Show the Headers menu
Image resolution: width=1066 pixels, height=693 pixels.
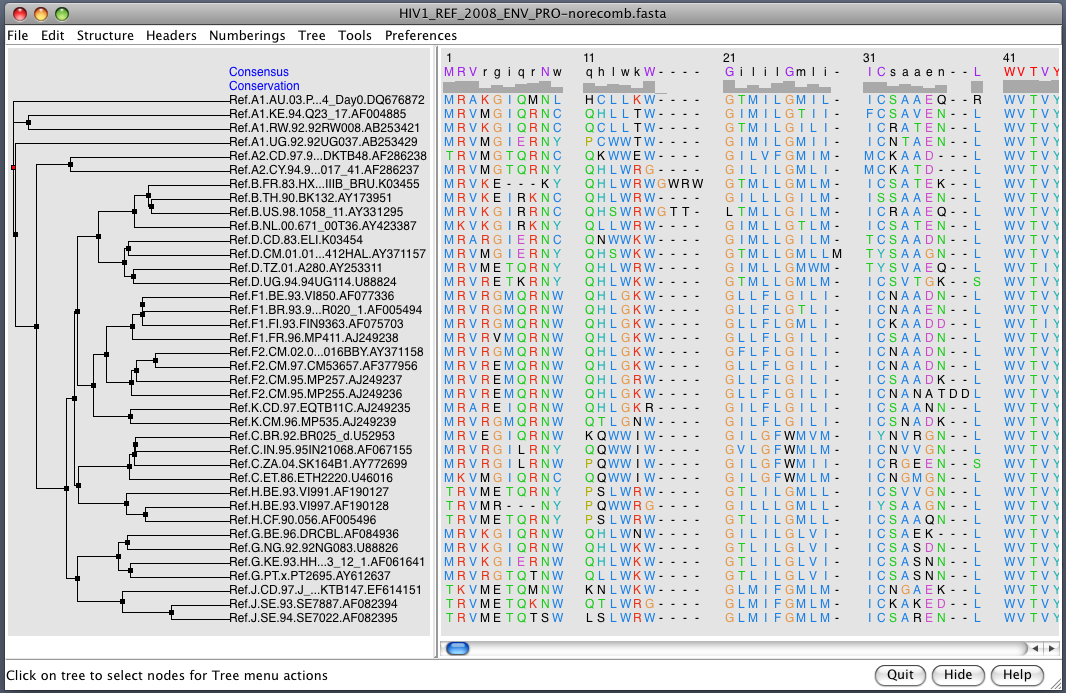[171, 35]
